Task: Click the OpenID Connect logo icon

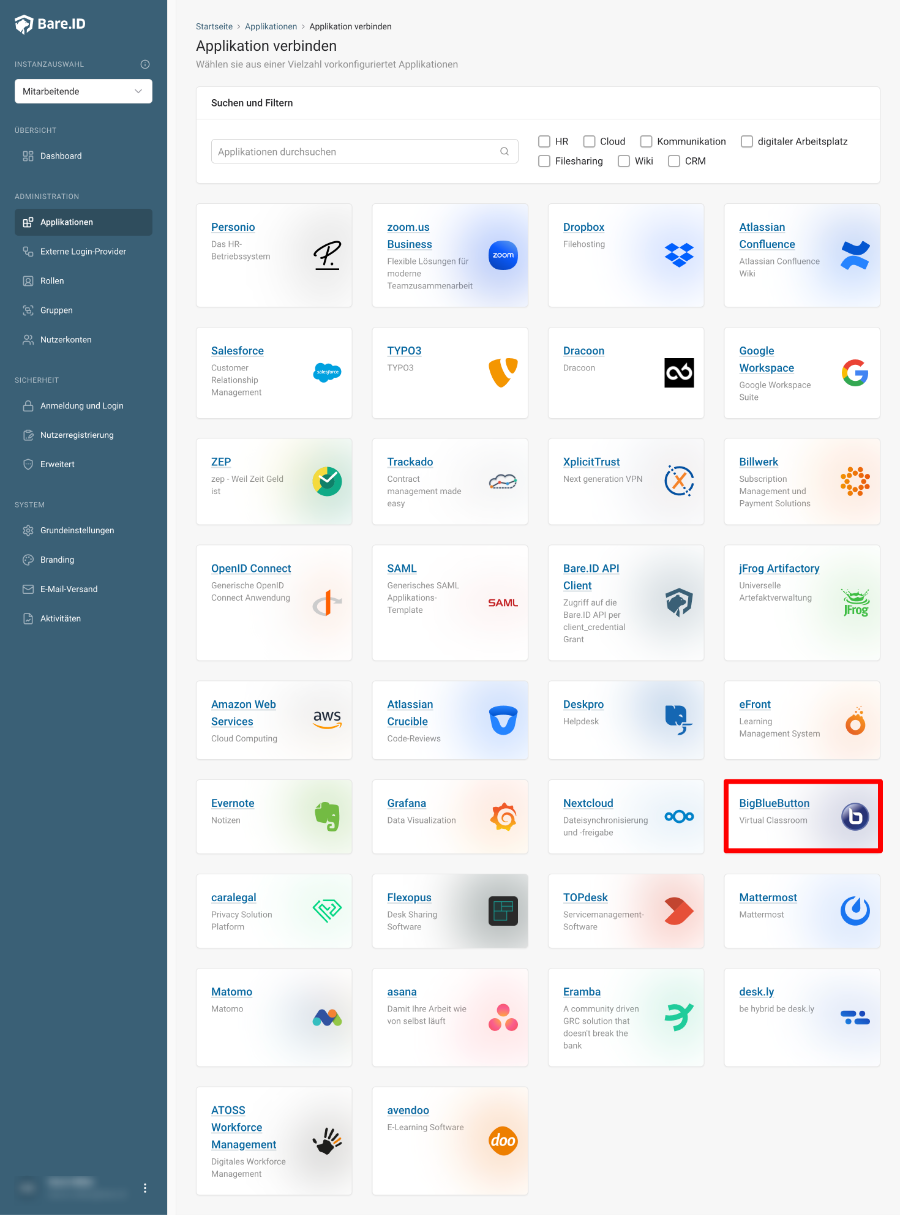Action: point(327,603)
